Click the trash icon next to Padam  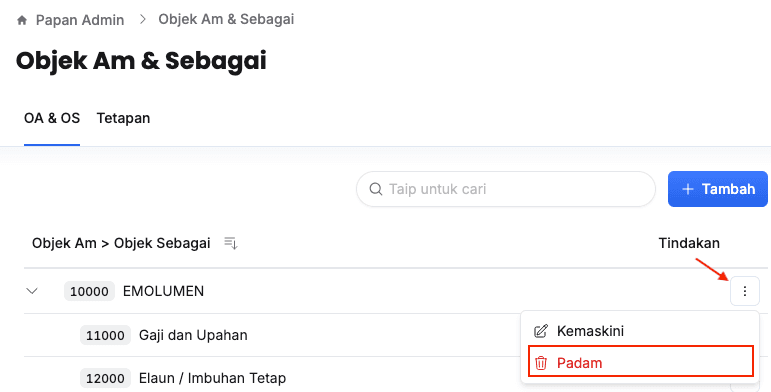tap(541, 363)
